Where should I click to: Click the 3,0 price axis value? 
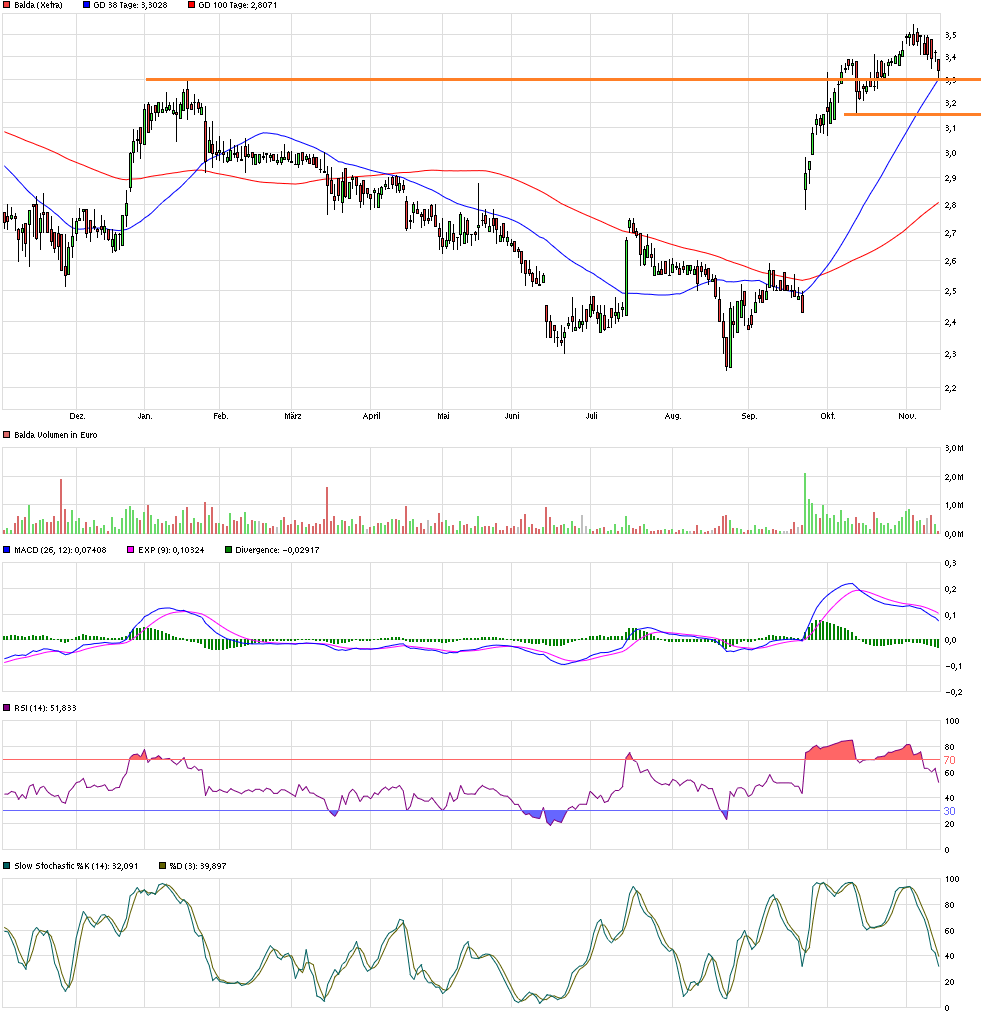pyautogui.click(x=950, y=153)
